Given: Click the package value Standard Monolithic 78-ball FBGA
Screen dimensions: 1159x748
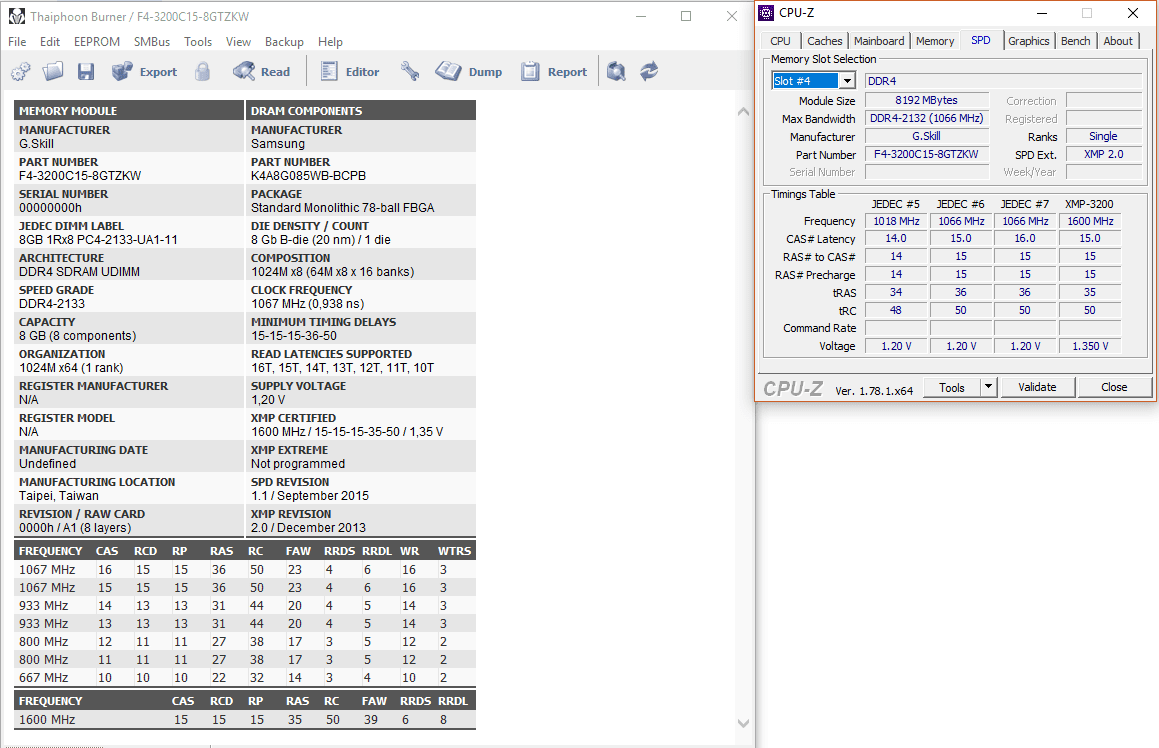Looking at the screenshot, I should point(343,208).
